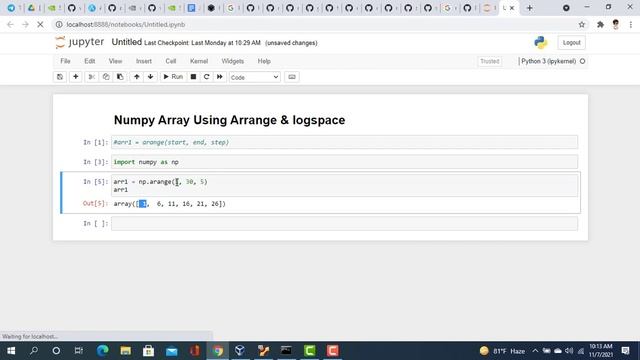Click the Python 3 kernel status circle
640x360 pixels.
(582, 61)
